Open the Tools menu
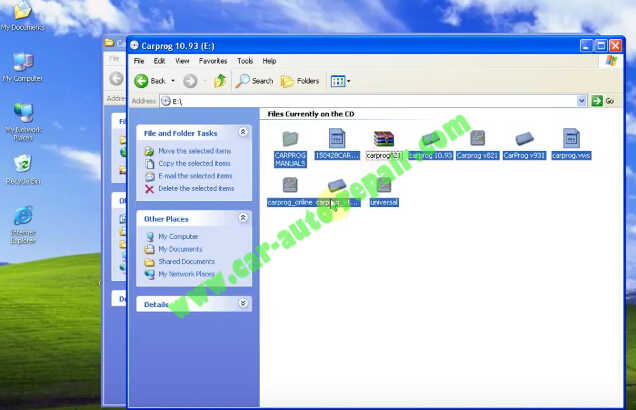The image size is (636, 410). [245, 61]
